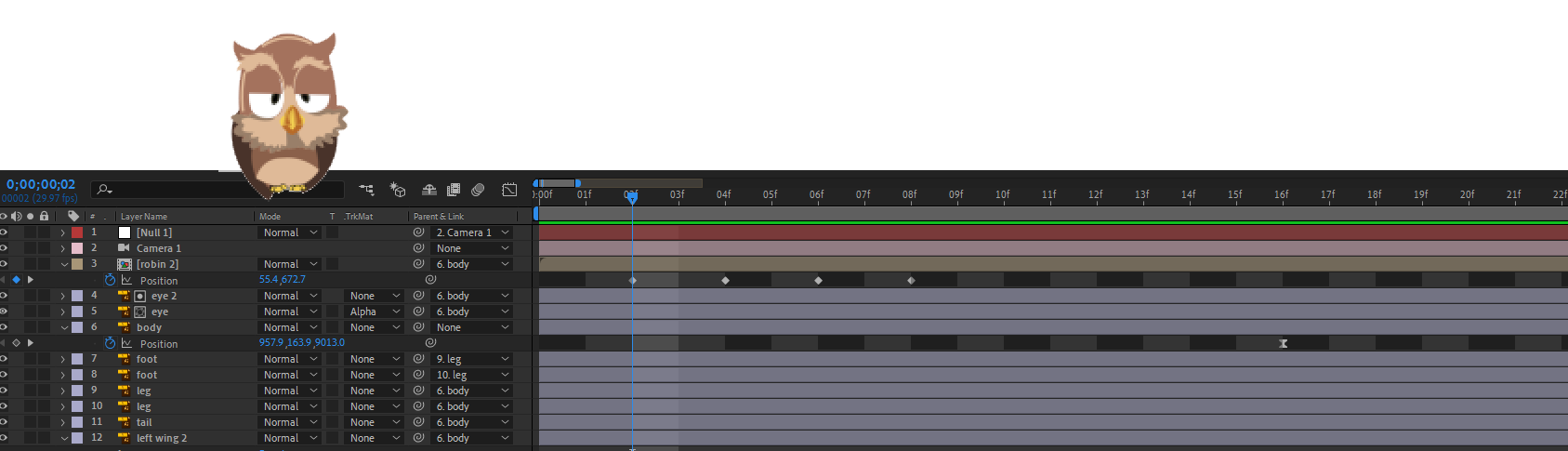Hide the body layer
The height and width of the screenshot is (451, 1568).
pos(4,327)
